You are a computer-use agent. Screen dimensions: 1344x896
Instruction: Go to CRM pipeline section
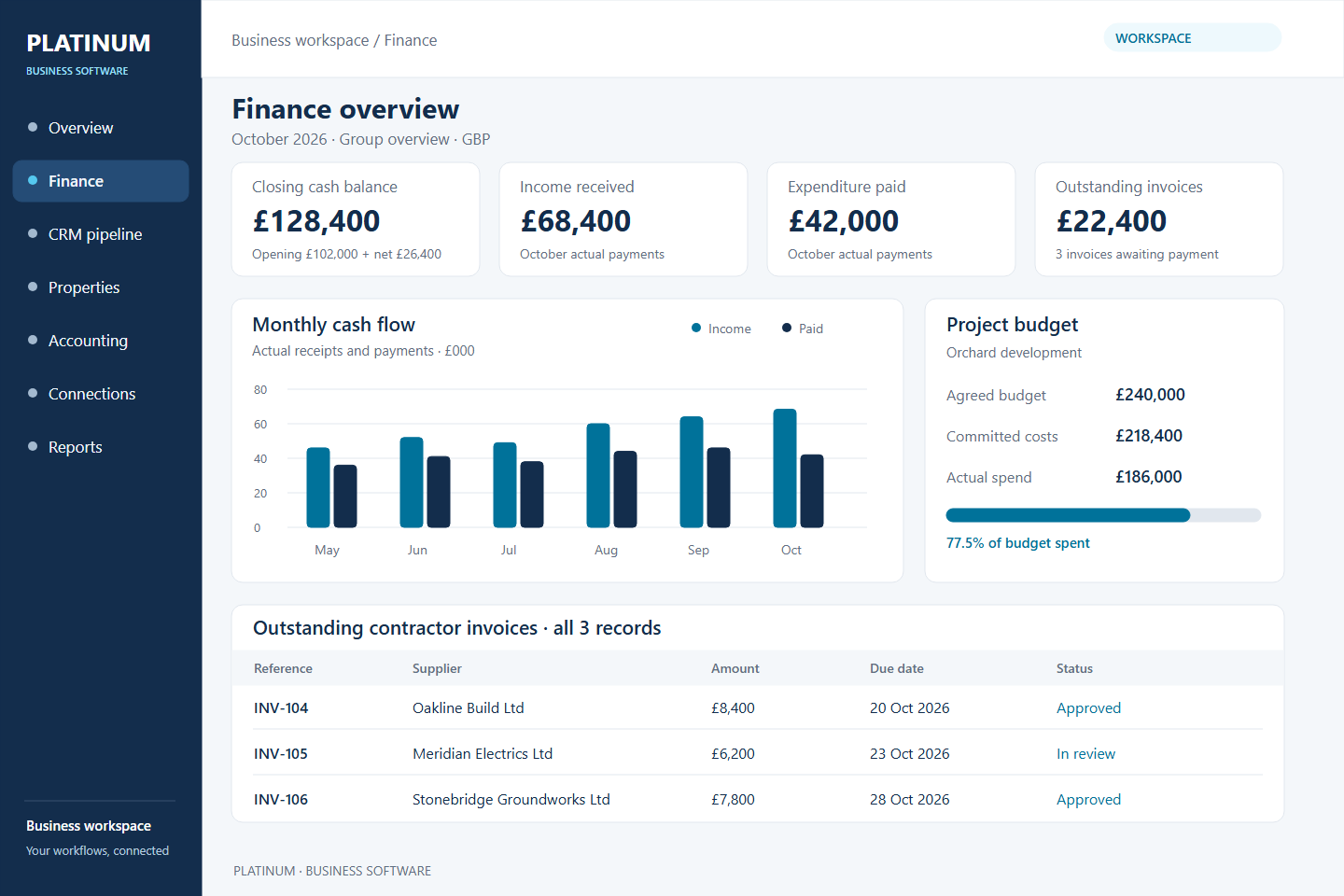[101, 234]
